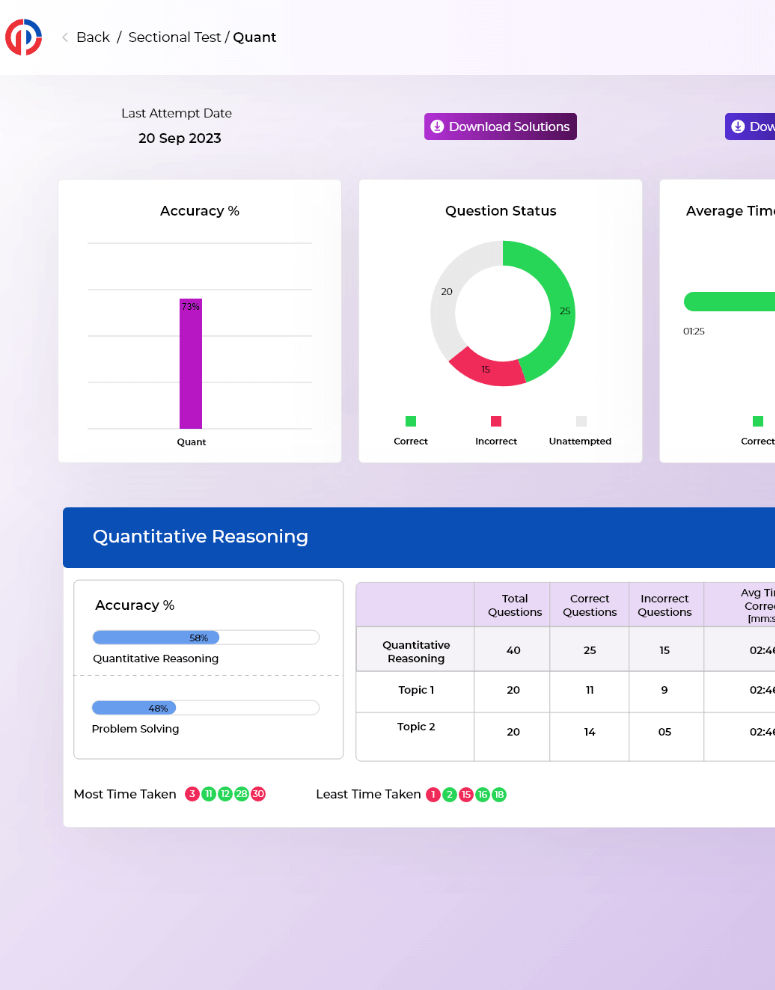
Task: Select the Quant breadcrumb item
Action: point(255,37)
